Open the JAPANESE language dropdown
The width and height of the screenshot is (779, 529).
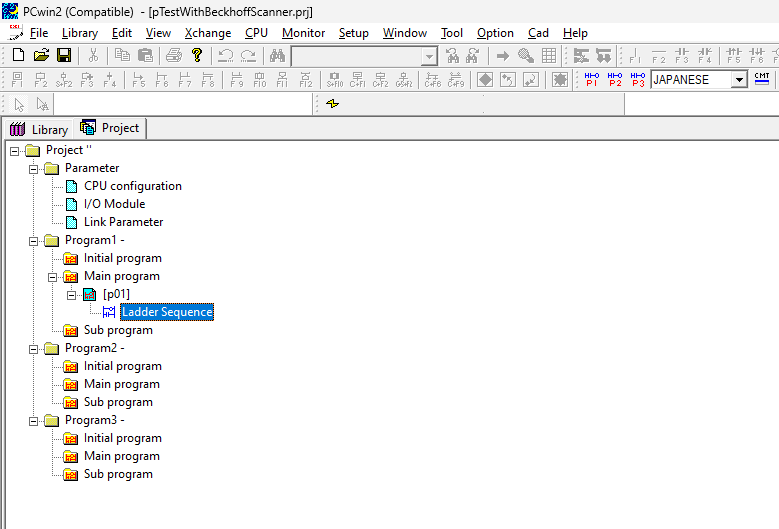739,80
